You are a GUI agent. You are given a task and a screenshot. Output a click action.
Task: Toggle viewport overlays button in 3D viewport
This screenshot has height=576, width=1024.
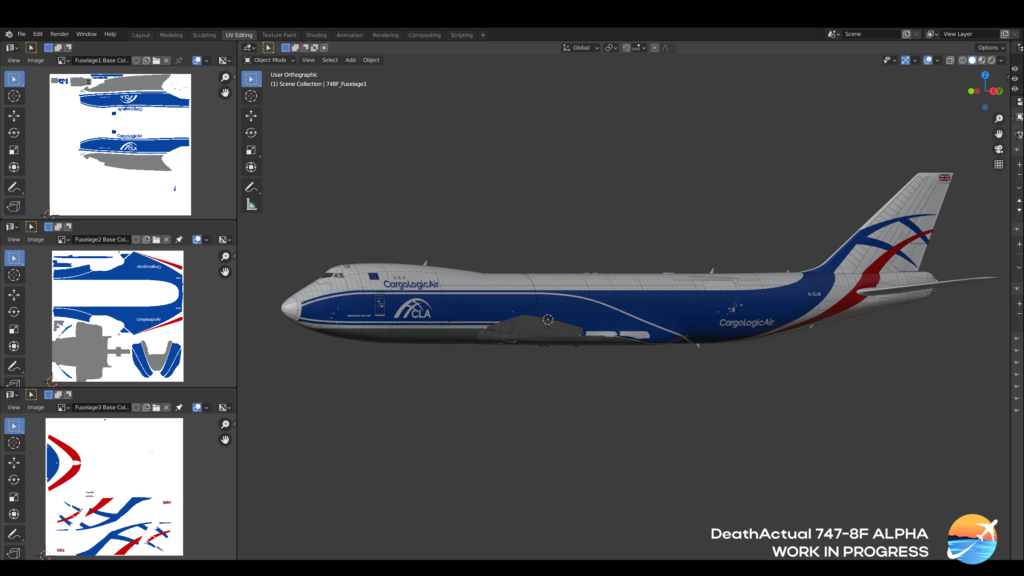click(928, 60)
